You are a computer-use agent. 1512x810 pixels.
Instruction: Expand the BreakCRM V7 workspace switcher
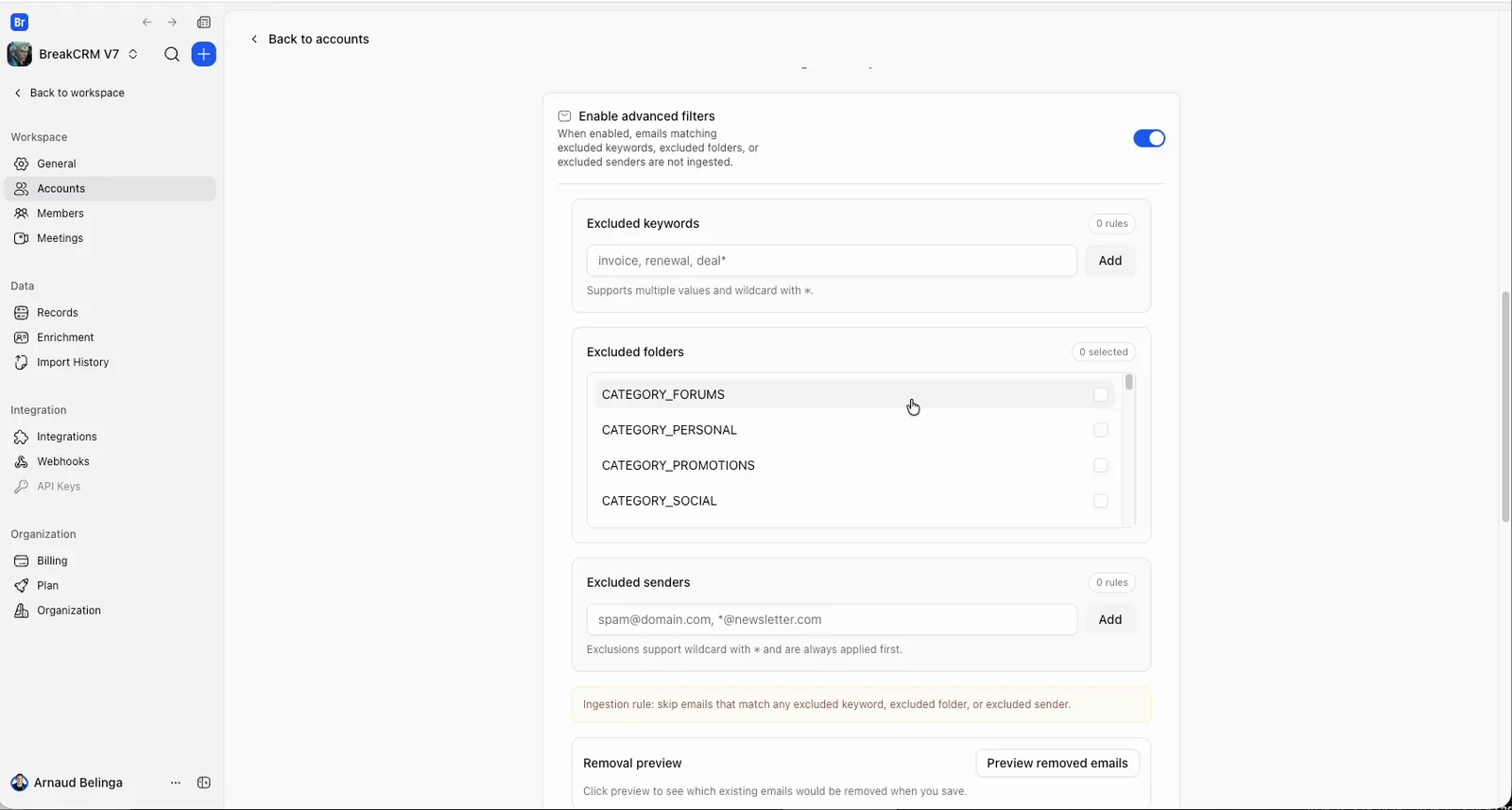(x=133, y=54)
